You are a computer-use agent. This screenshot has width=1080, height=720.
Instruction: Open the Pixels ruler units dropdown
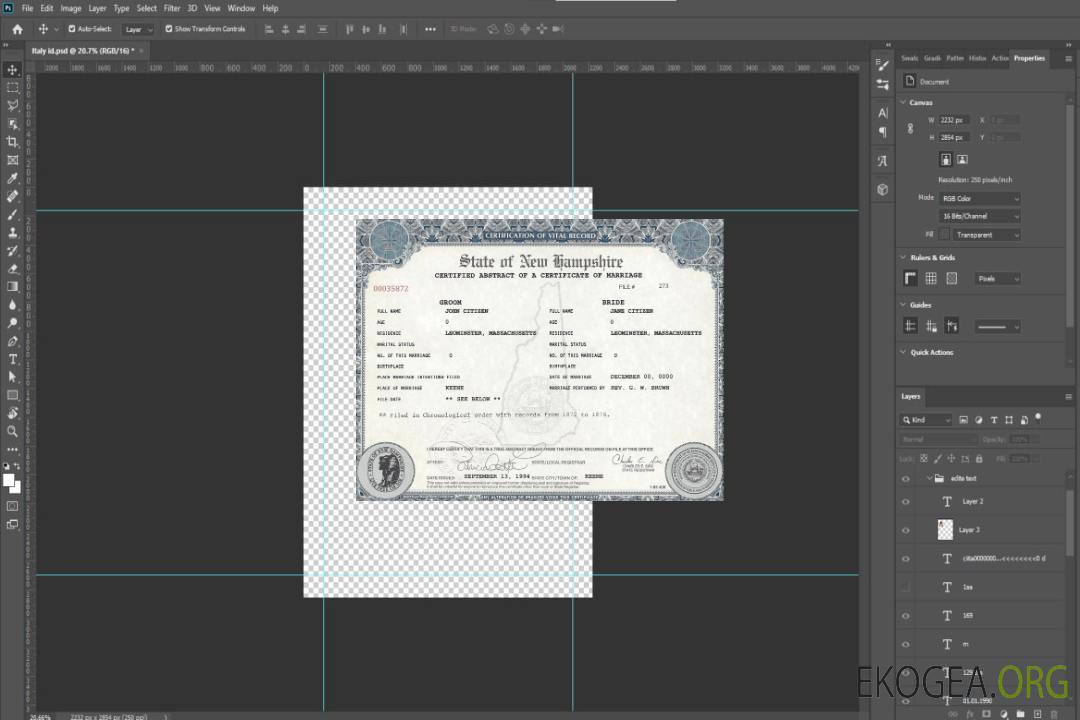click(x=997, y=278)
